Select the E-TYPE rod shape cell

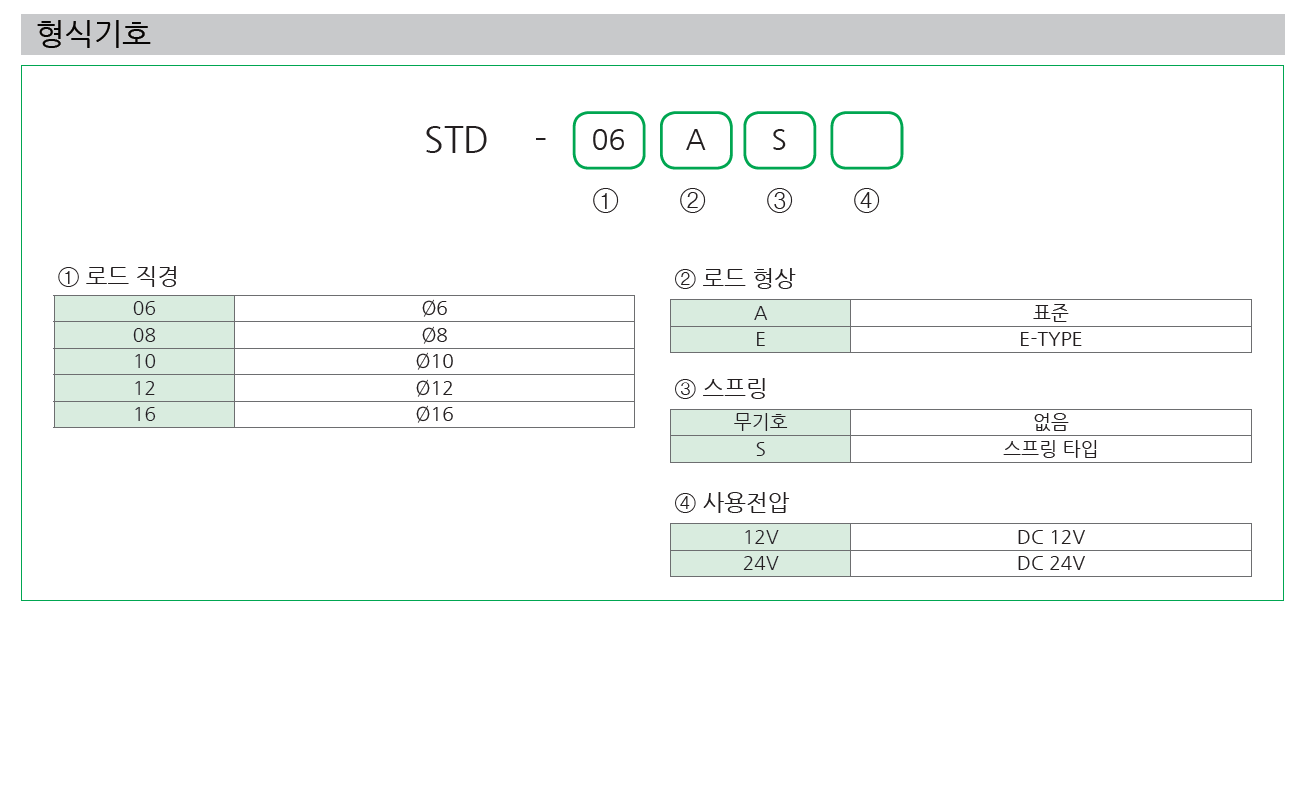click(x=1051, y=339)
